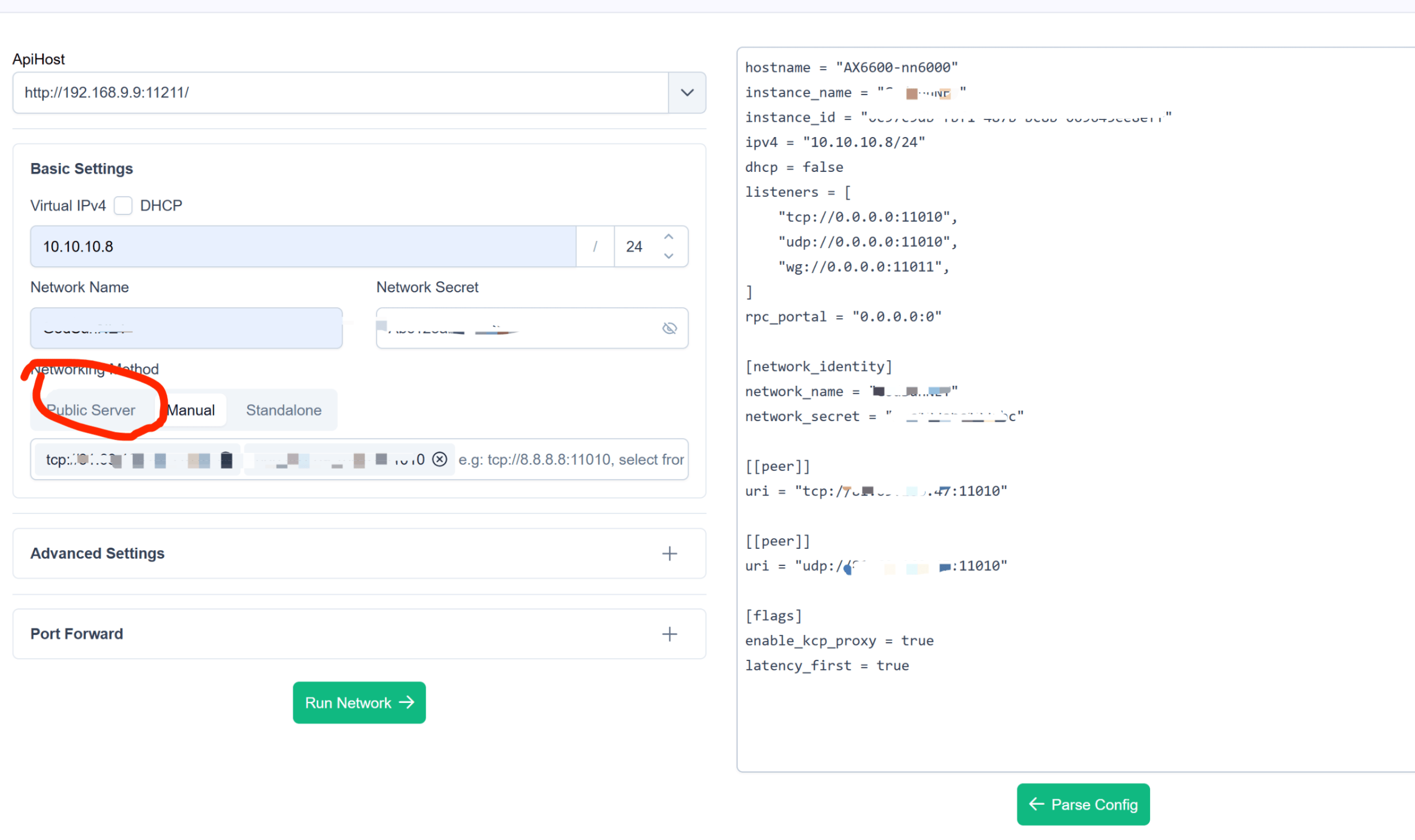
Task: Click the peer URL entry placeholder
Action: 571,459
